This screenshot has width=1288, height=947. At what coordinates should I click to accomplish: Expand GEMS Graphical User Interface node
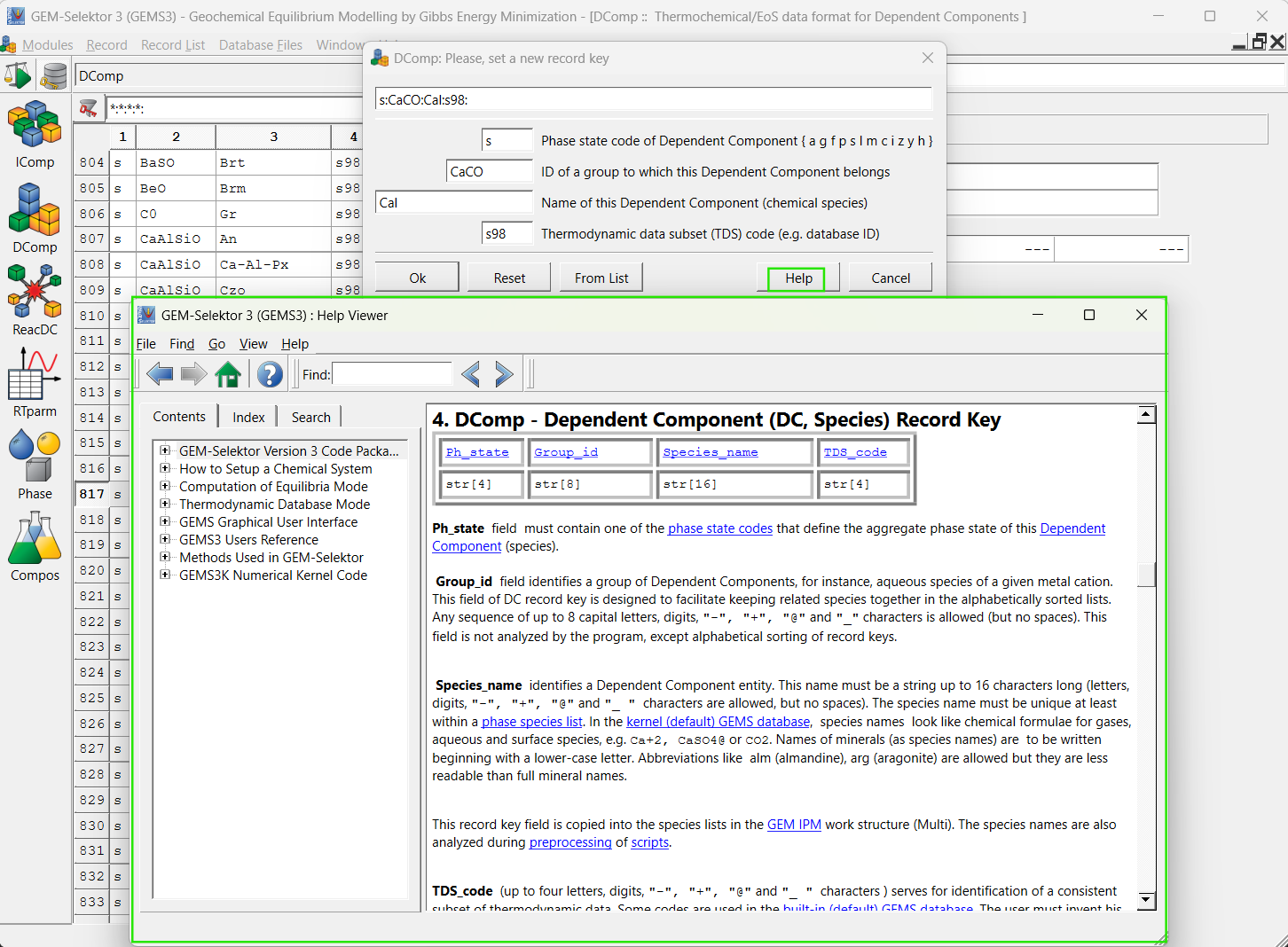coord(165,521)
